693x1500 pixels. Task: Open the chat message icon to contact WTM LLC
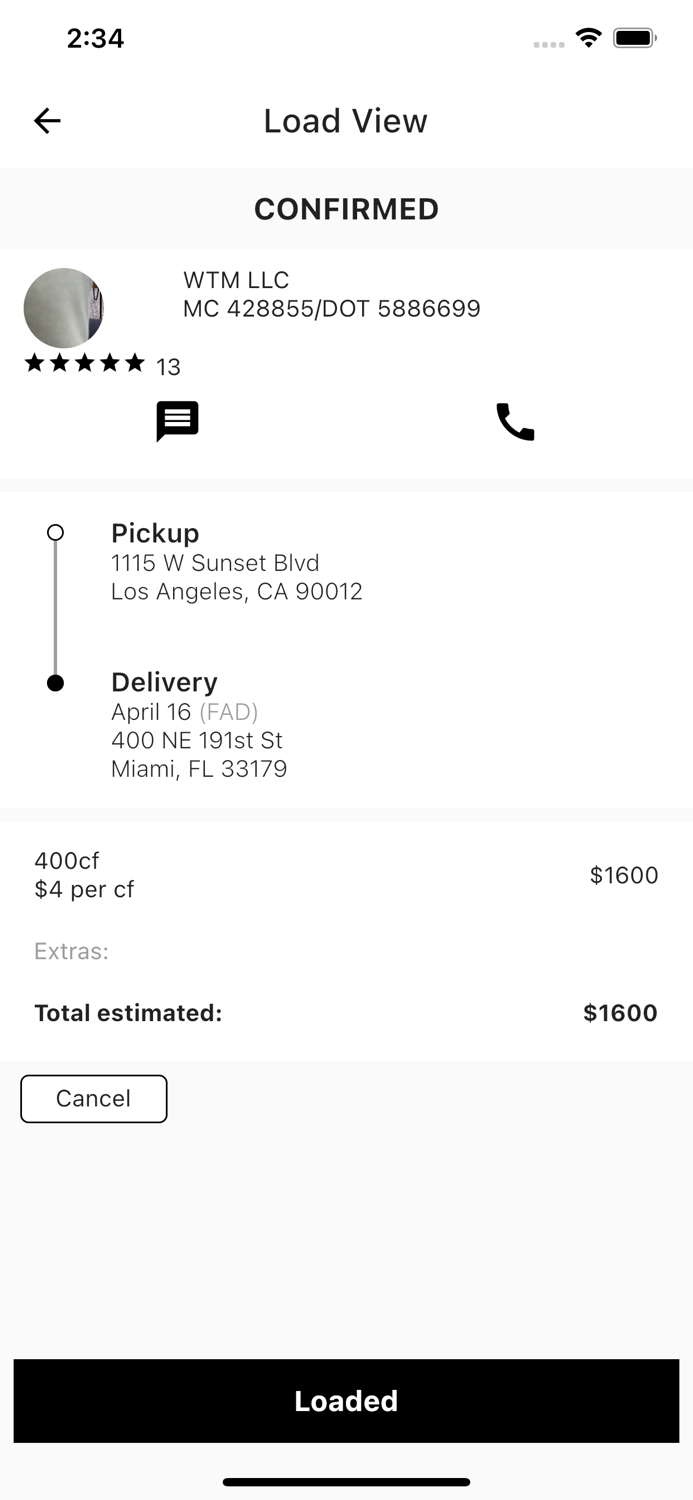pyautogui.click(x=177, y=421)
